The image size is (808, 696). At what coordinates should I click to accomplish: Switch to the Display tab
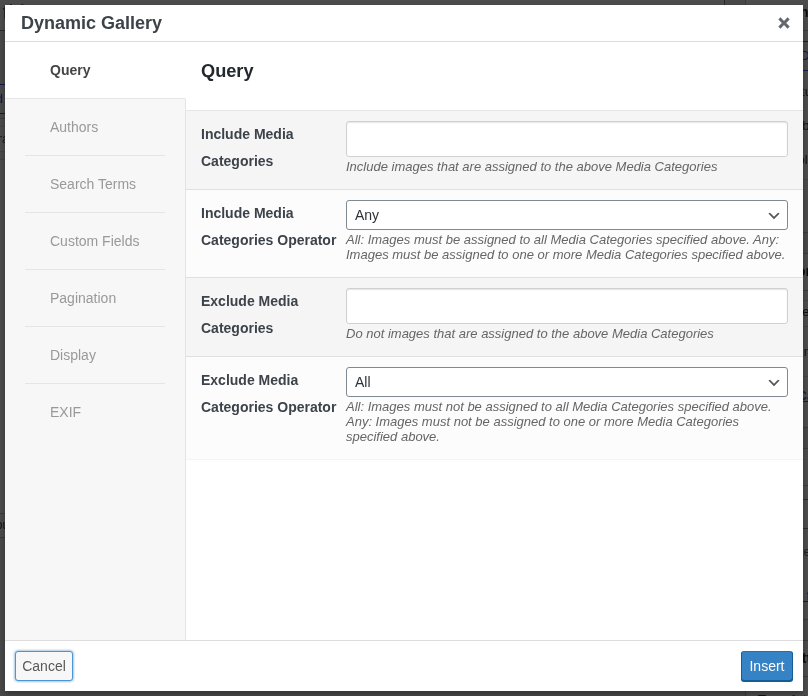(75, 355)
